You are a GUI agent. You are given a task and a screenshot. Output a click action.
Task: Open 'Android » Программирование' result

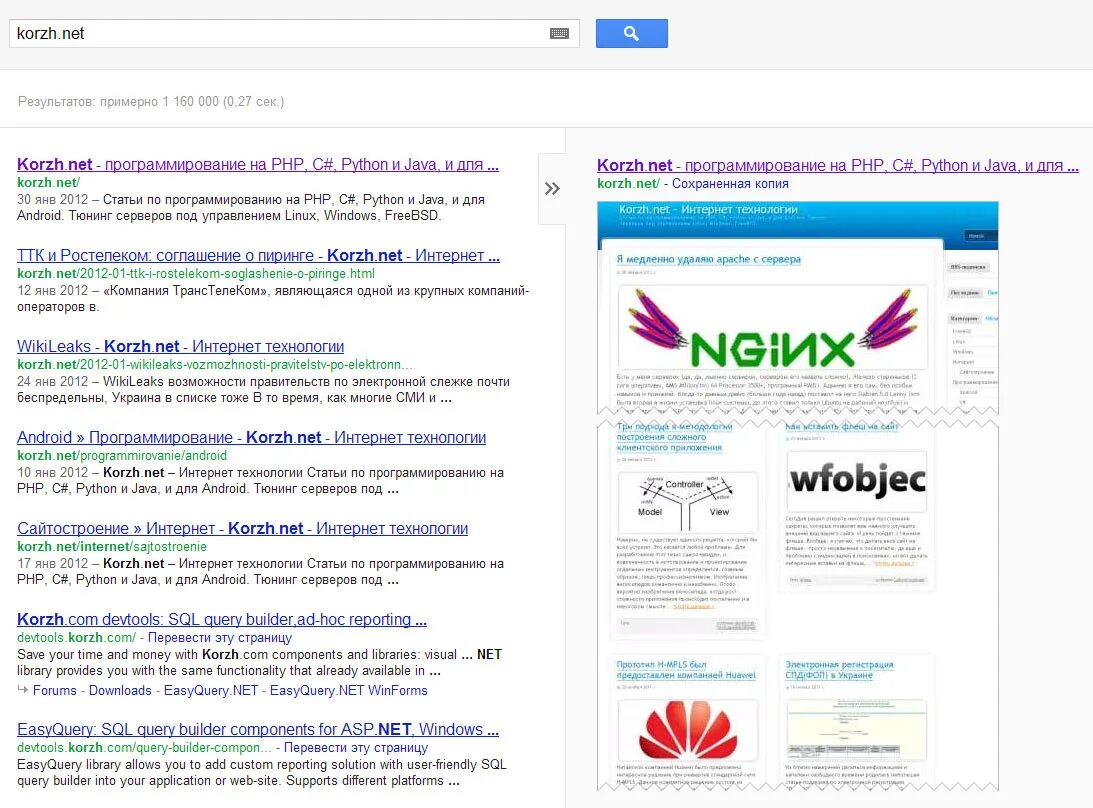pyautogui.click(x=252, y=438)
